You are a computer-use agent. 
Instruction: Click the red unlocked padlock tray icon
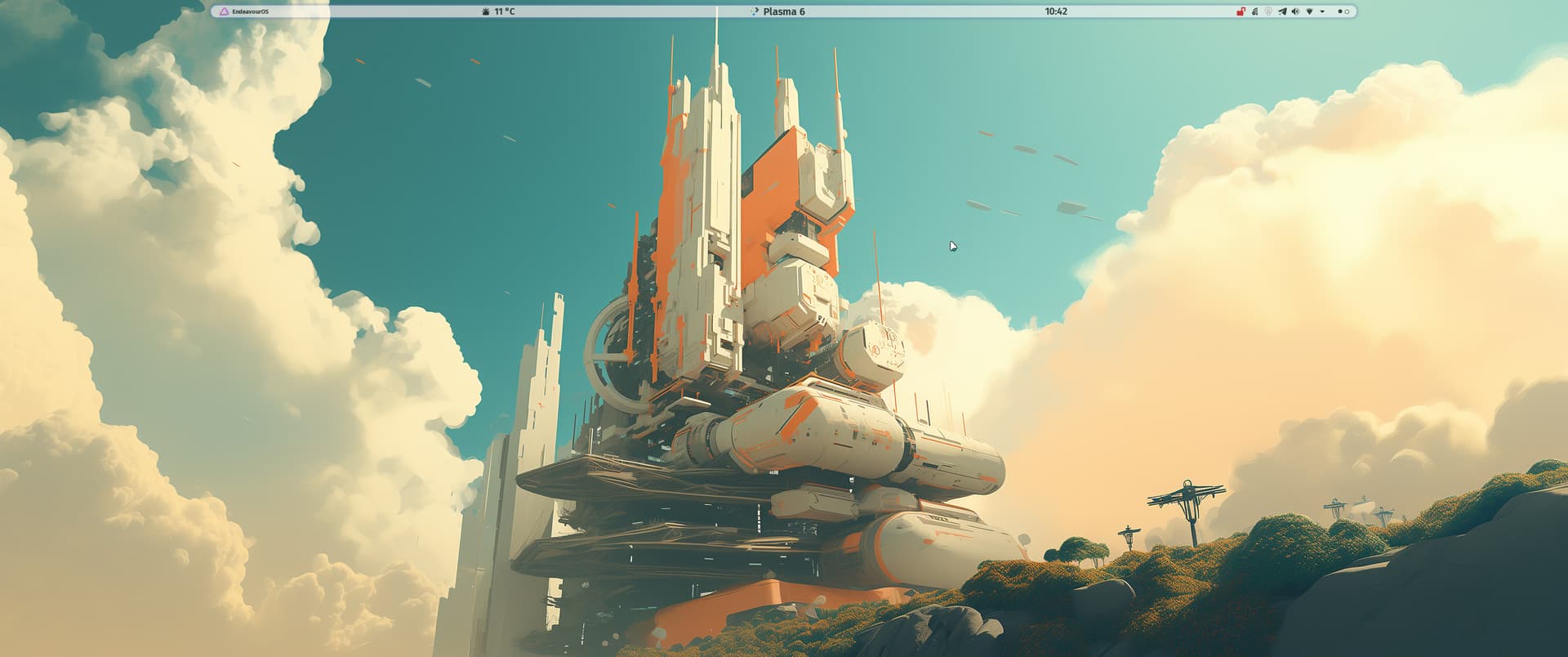tap(1241, 11)
